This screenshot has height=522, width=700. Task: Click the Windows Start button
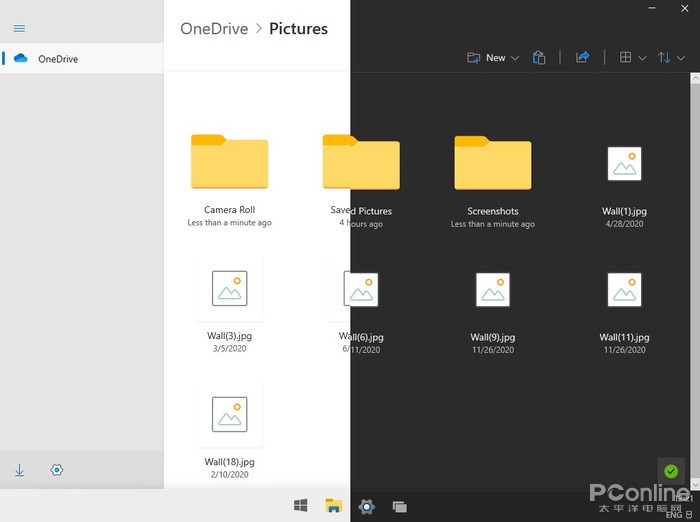301,506
